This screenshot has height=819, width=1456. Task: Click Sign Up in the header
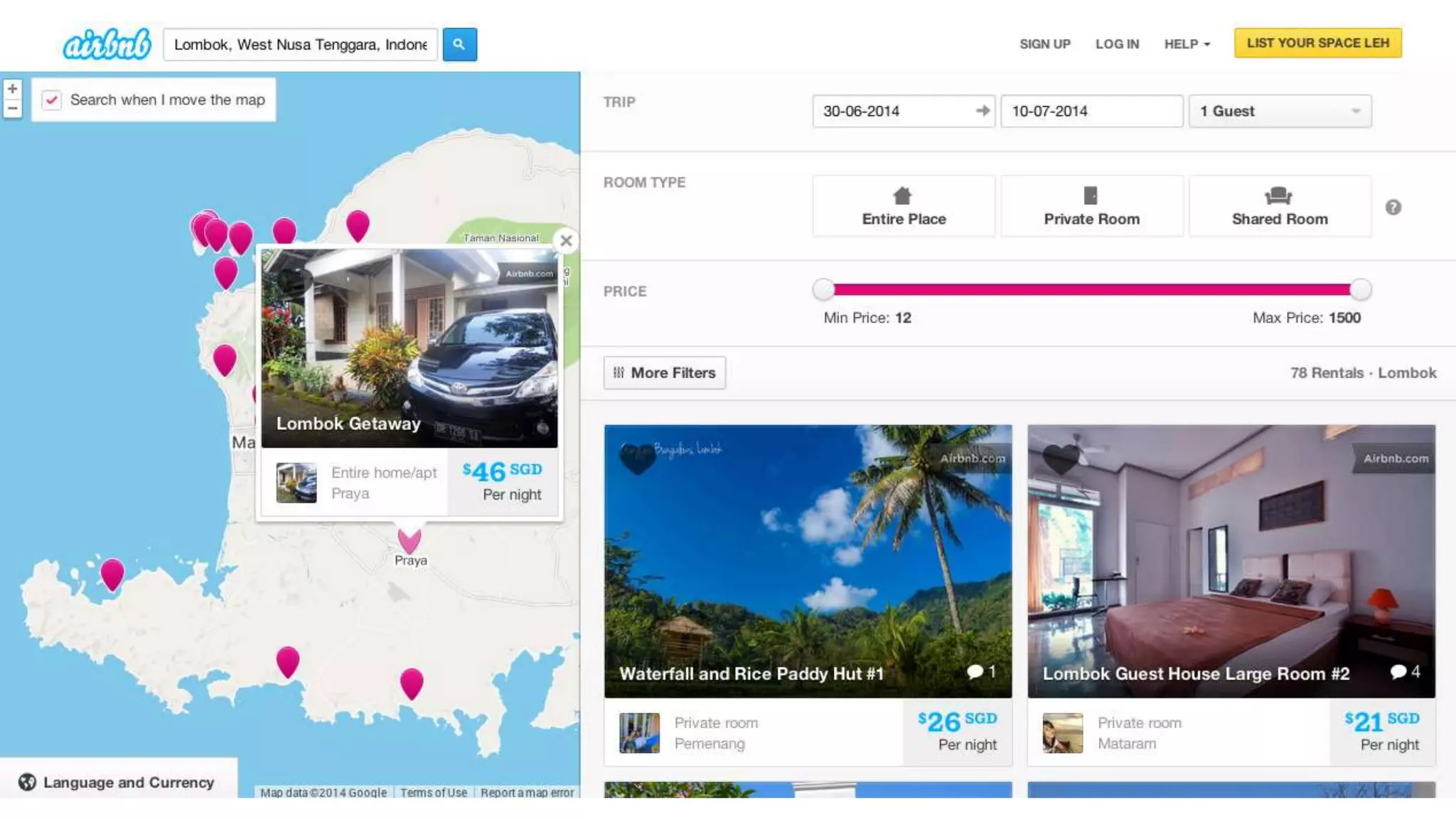[1044, 44]
